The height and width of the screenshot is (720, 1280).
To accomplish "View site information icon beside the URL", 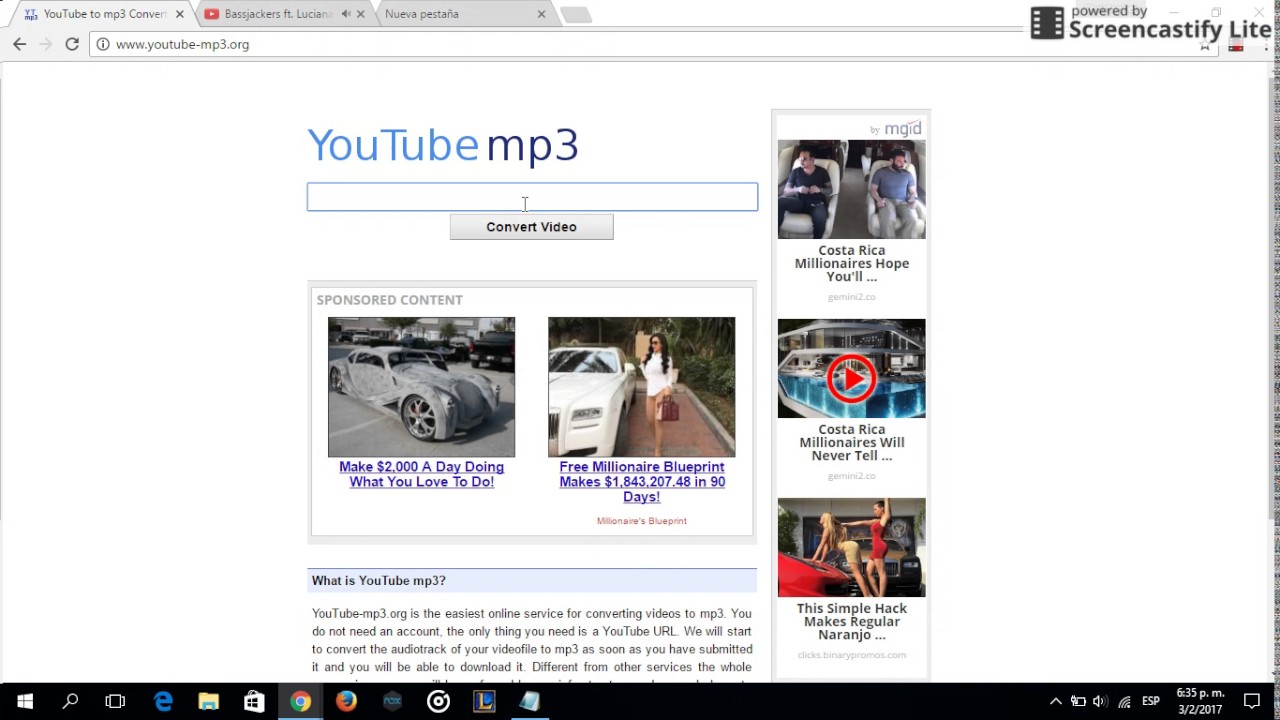I will tap(103, 44).
